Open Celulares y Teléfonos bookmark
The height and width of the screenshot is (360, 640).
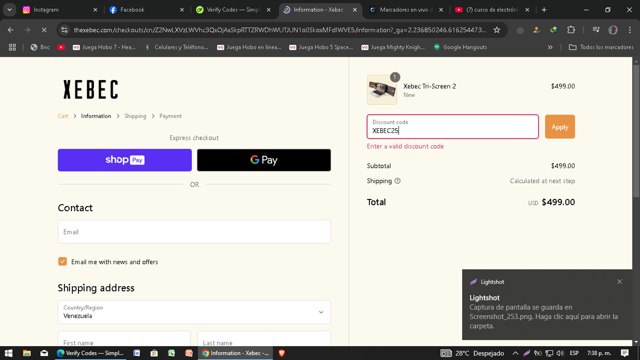(x=177, y=47)
